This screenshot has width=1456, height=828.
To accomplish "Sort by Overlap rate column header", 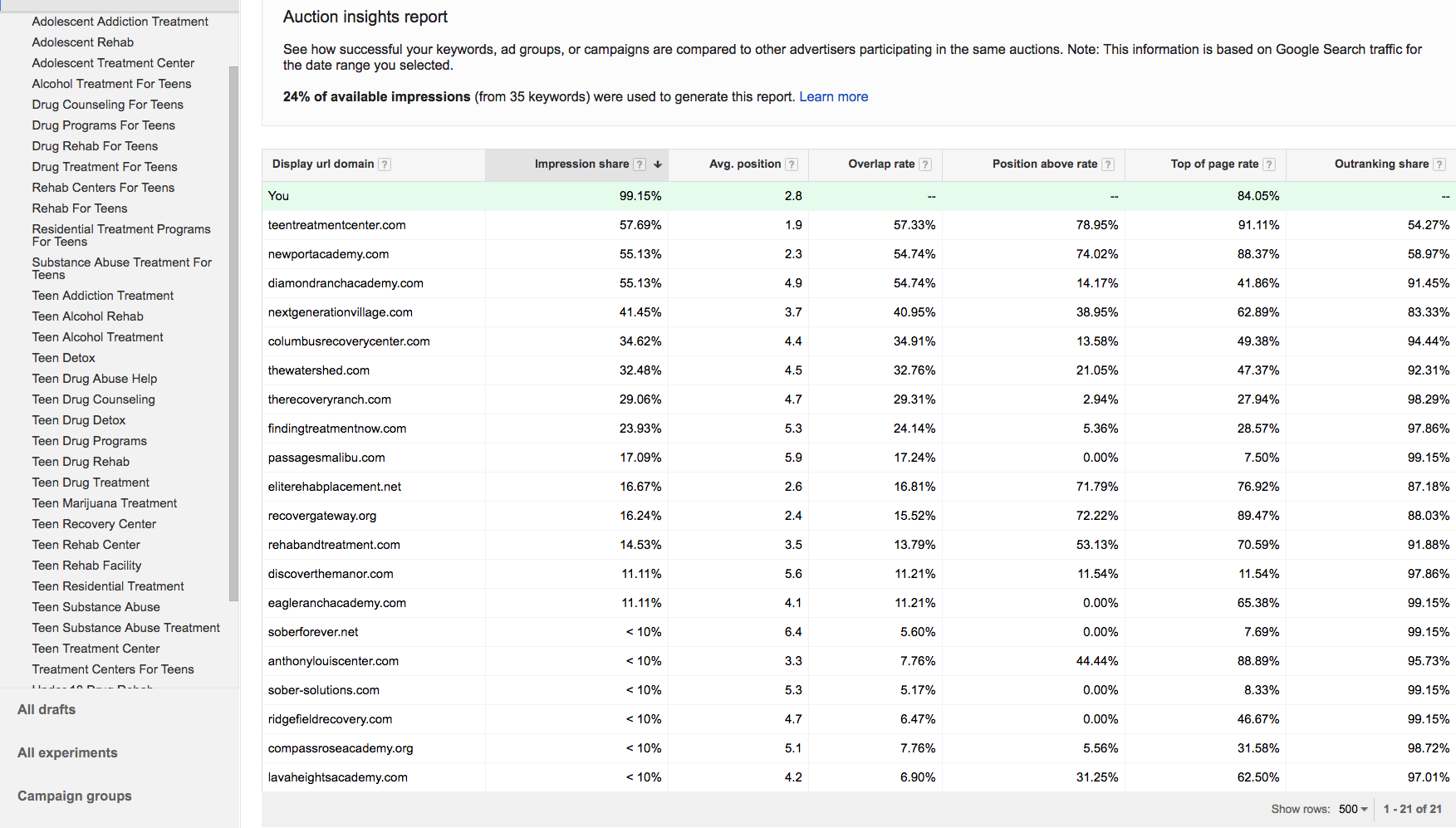I will click(881, 164).
